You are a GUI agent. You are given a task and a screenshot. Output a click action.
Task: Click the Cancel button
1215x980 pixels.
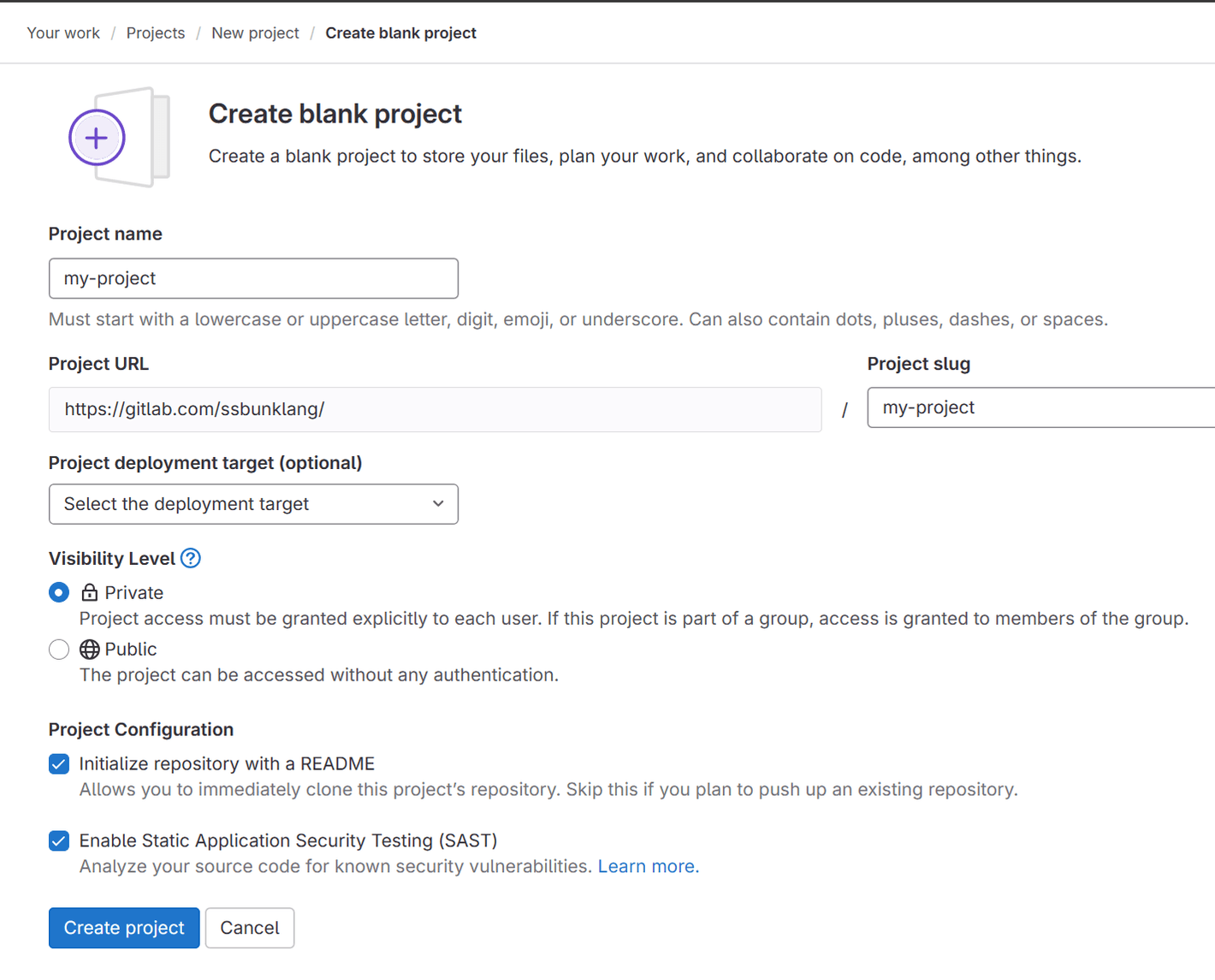coord(249,928)
